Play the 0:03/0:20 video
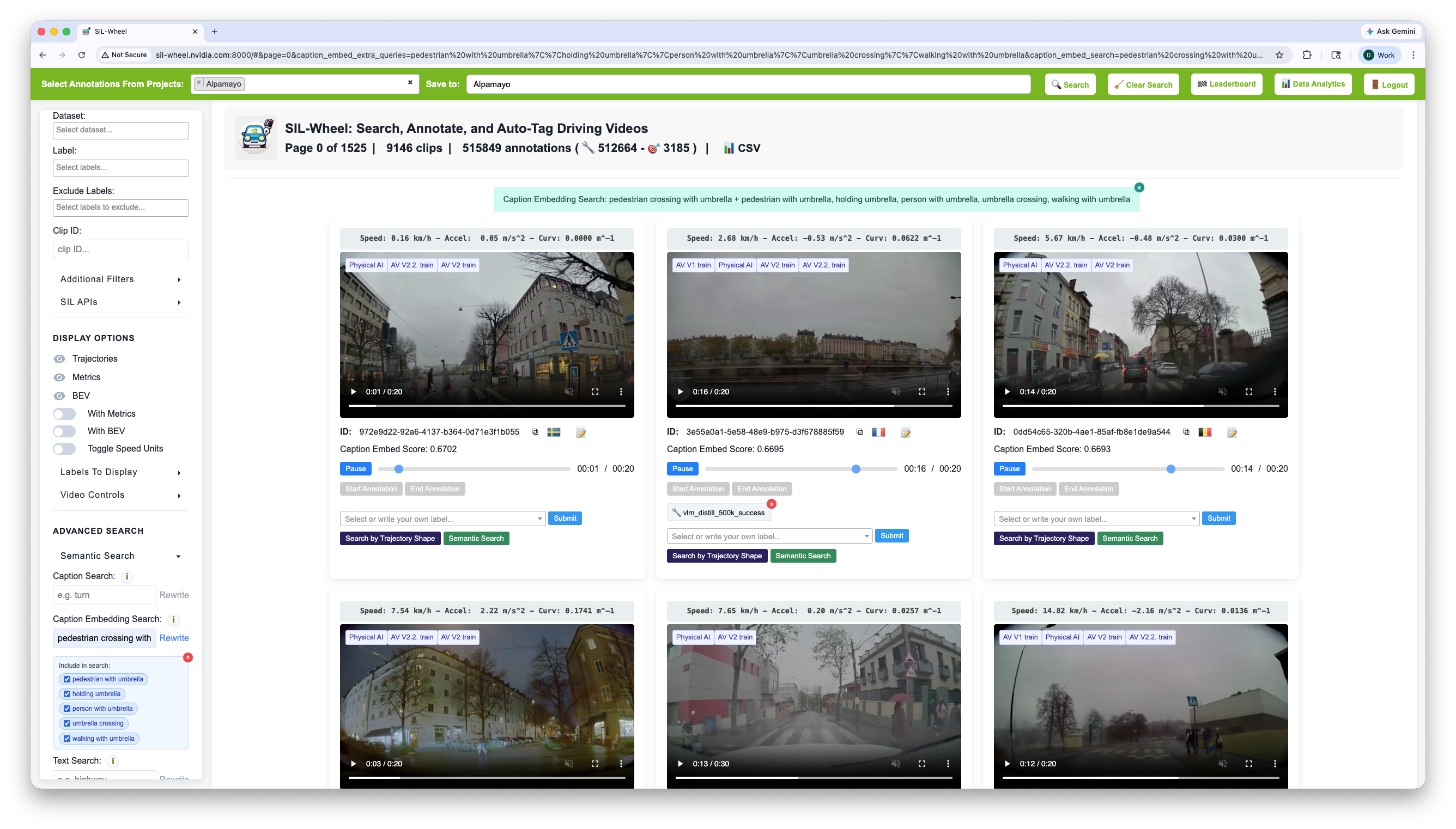This screenshot has height=829, width=1456. coord(354,764)
